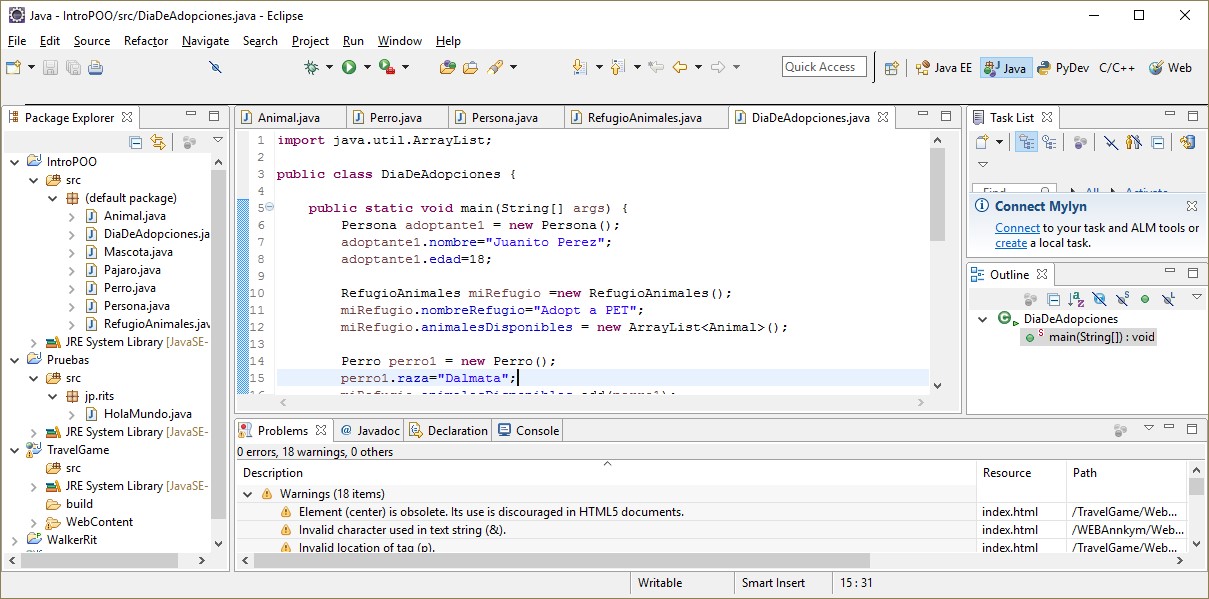The height and width of the screenshot is (599, 1209).
Task: Click the Print toolbar icon
Action: point(96,67)
